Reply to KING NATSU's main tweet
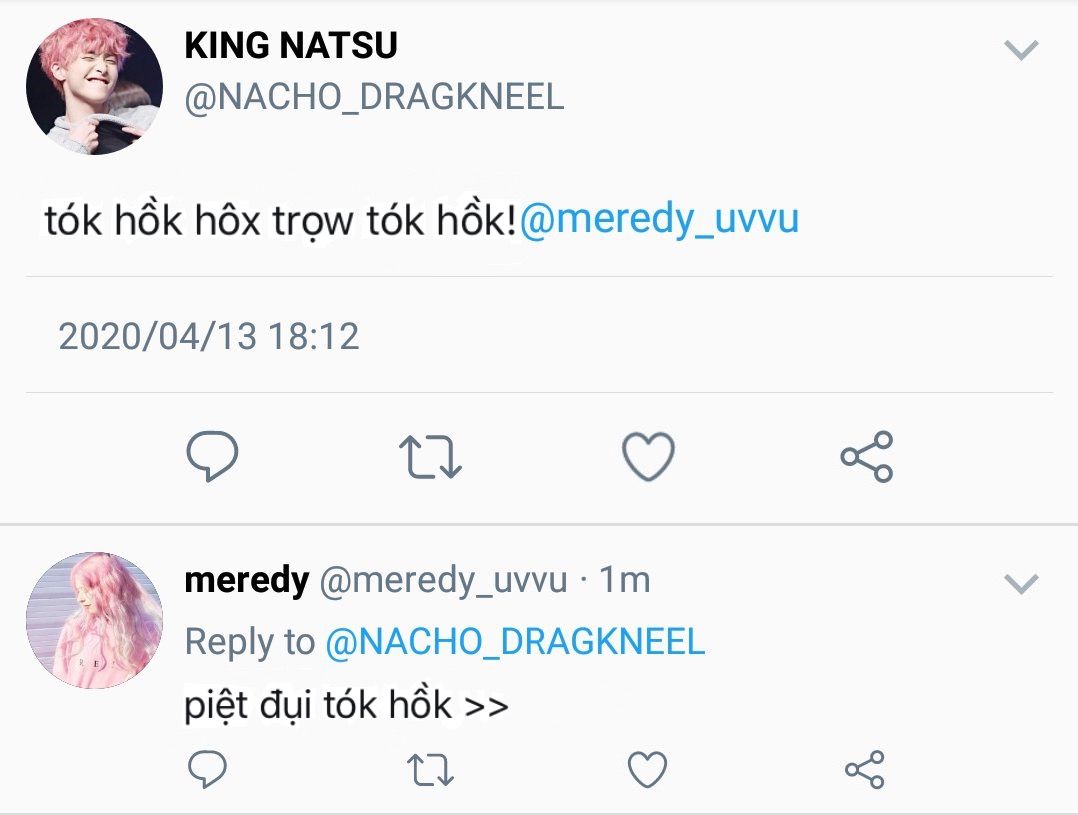Image resolution: width=1078 pixels, height=815 pixels. 212,457
